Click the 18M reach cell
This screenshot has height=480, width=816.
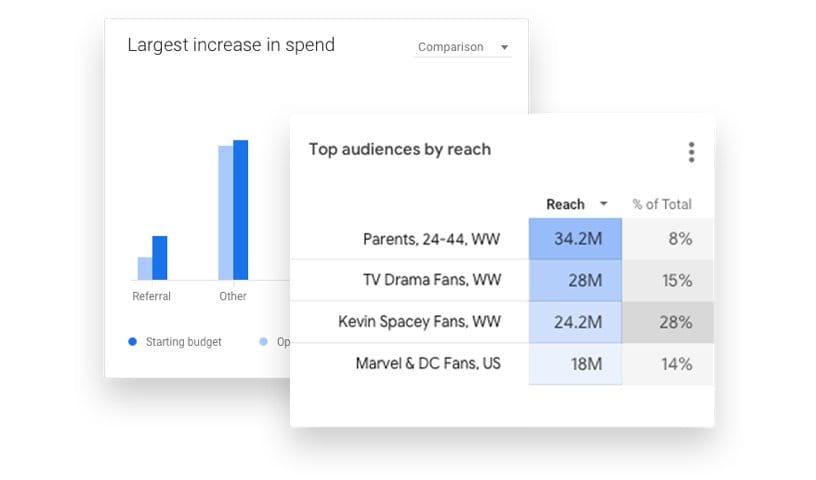point(575,364)
